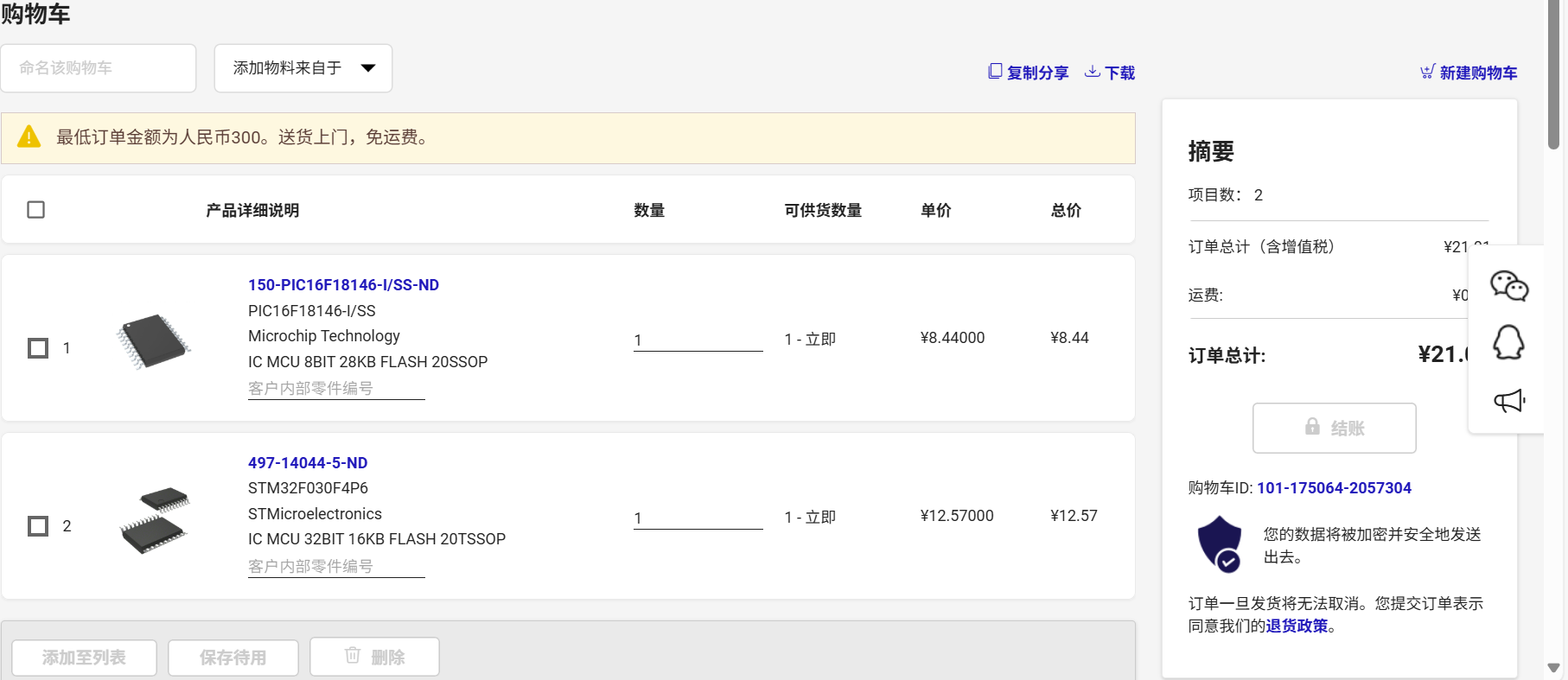Viewport: 1568px width, 680px height.
Task: Click the page vertical scrollbar thumb
Action: pos(1553,75)
